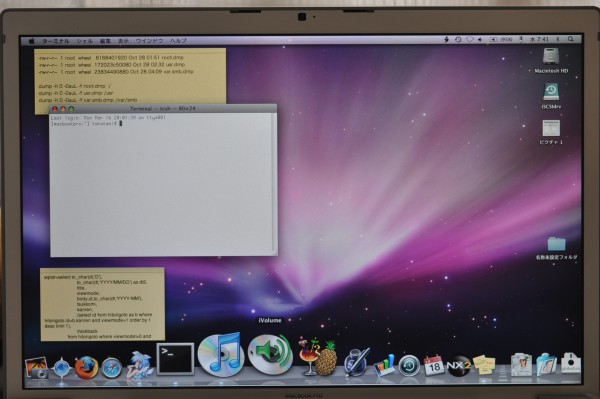This screenshot has height=399, width=600.
Task: Open iTunes from the Dock
Action: 221,354
